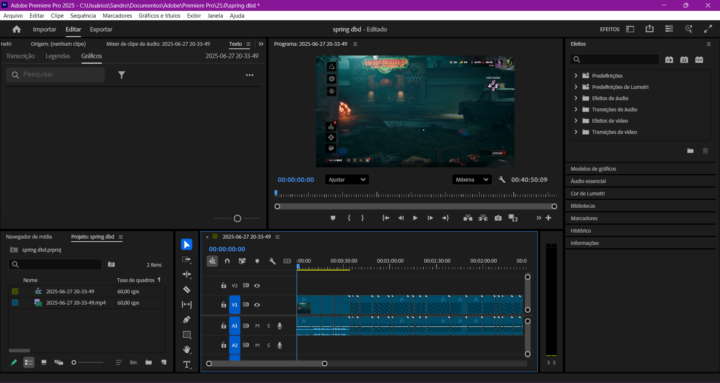Expand Predefinições de Lumetri folder

tap(576, 87)
